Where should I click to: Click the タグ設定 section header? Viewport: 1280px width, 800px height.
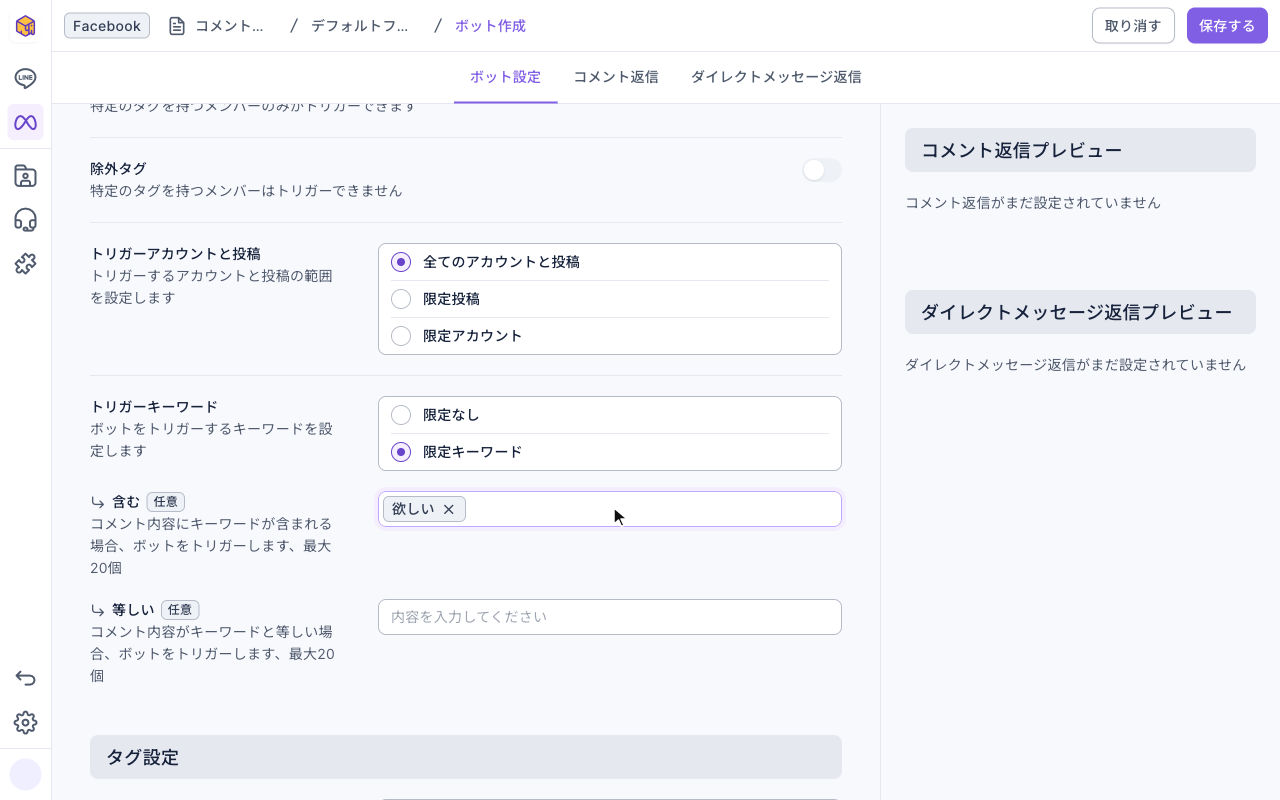[x=466, y=757]
